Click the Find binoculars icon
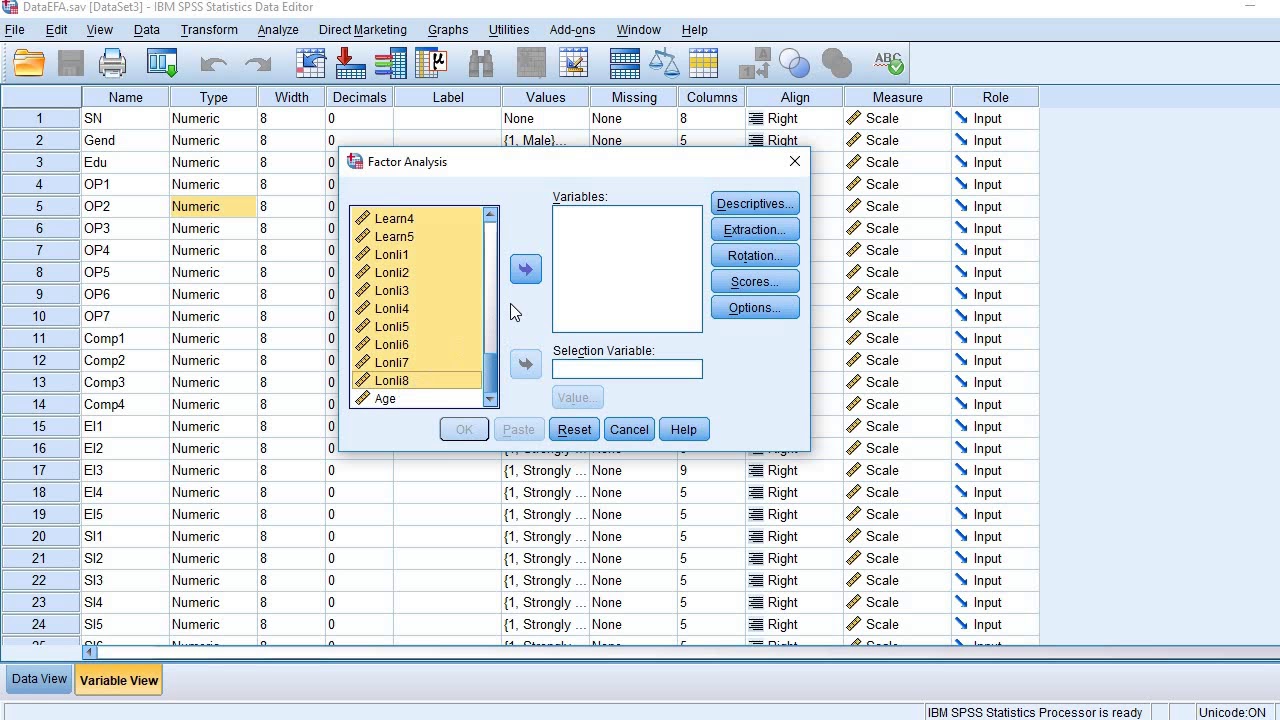This screenshot has width=1280, height=720. coord(481,65)
